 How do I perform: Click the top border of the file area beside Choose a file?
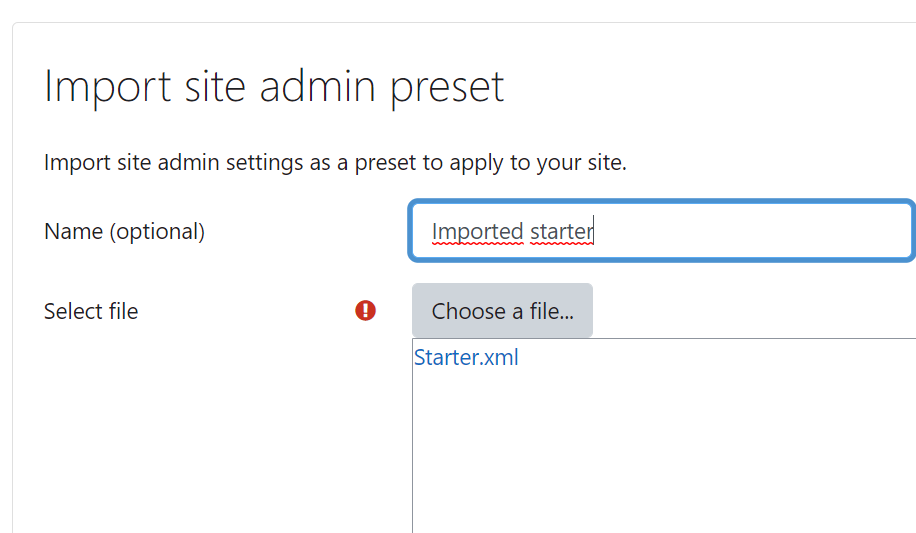point(754,338)
